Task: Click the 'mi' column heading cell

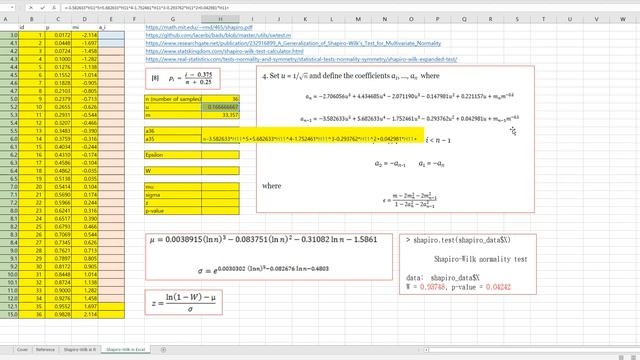Action: point(84,27)
